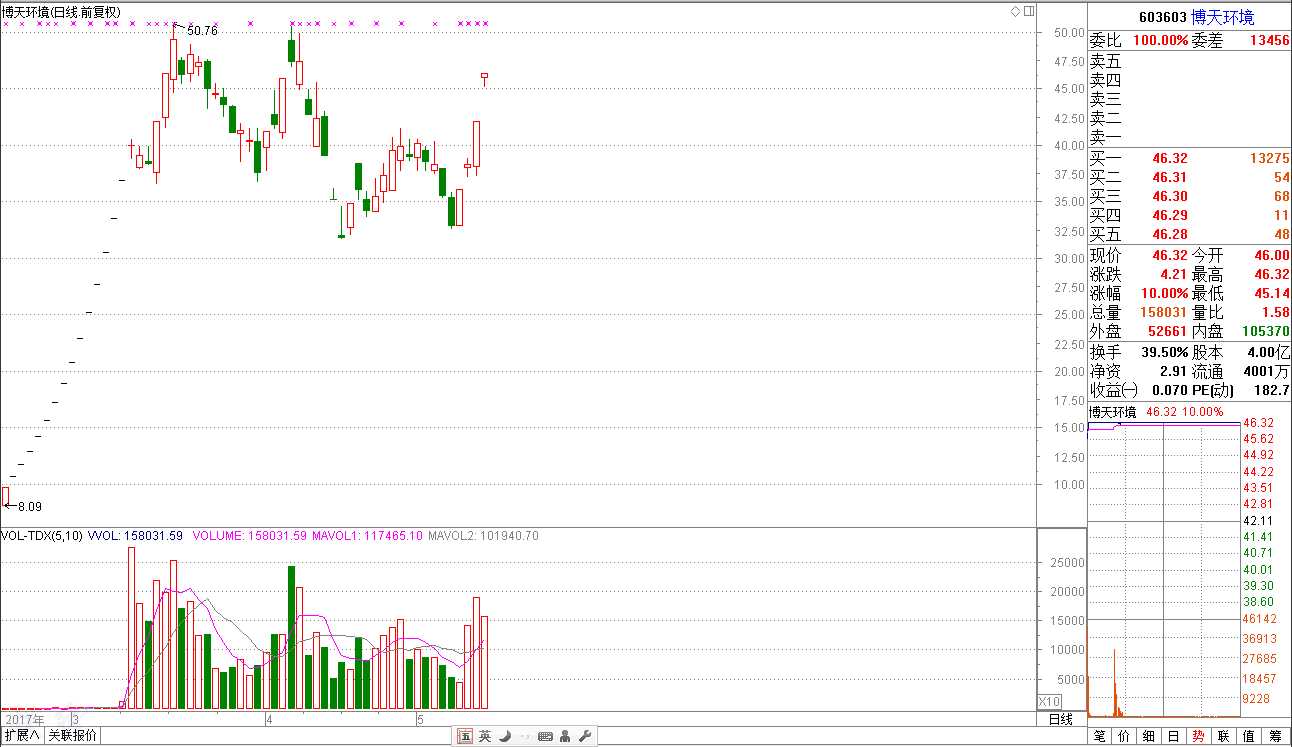Switch to the 筹 chip distribution tab
Viewport: 1292px width, 747px height.
coord(1275,736)
